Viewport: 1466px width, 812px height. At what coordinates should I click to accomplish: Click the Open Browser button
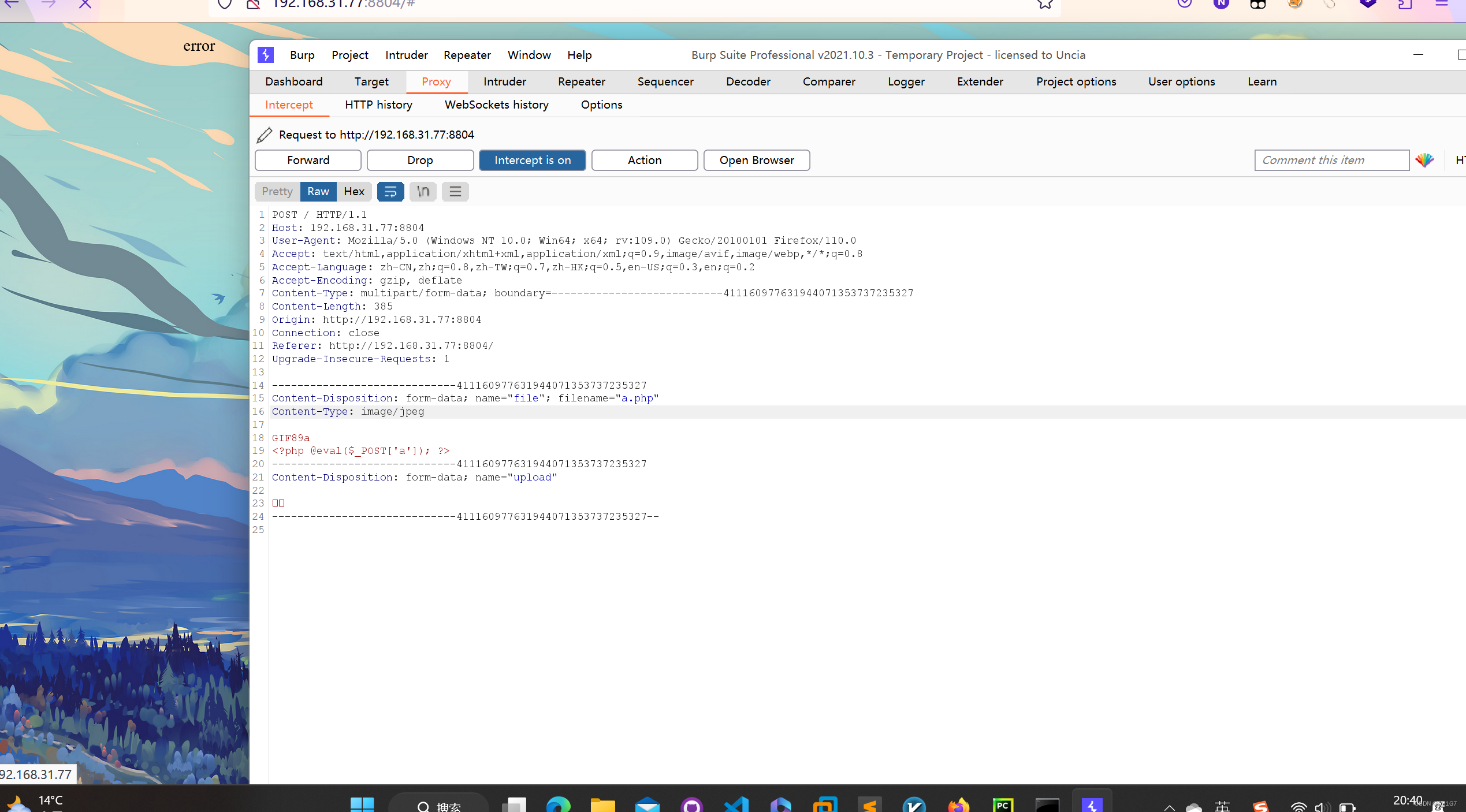coord(757,161)
